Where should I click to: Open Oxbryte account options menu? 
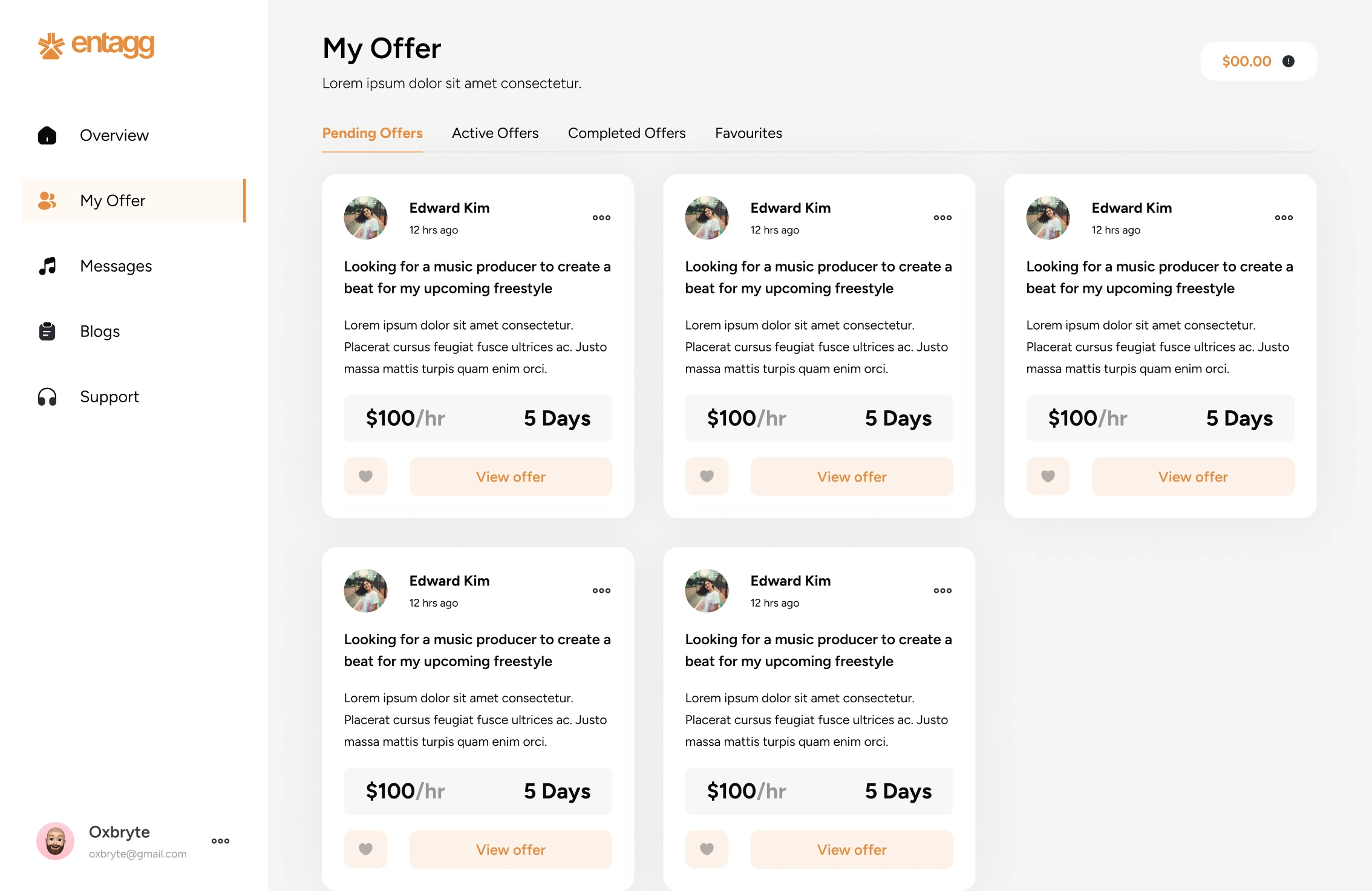[220, 841]
